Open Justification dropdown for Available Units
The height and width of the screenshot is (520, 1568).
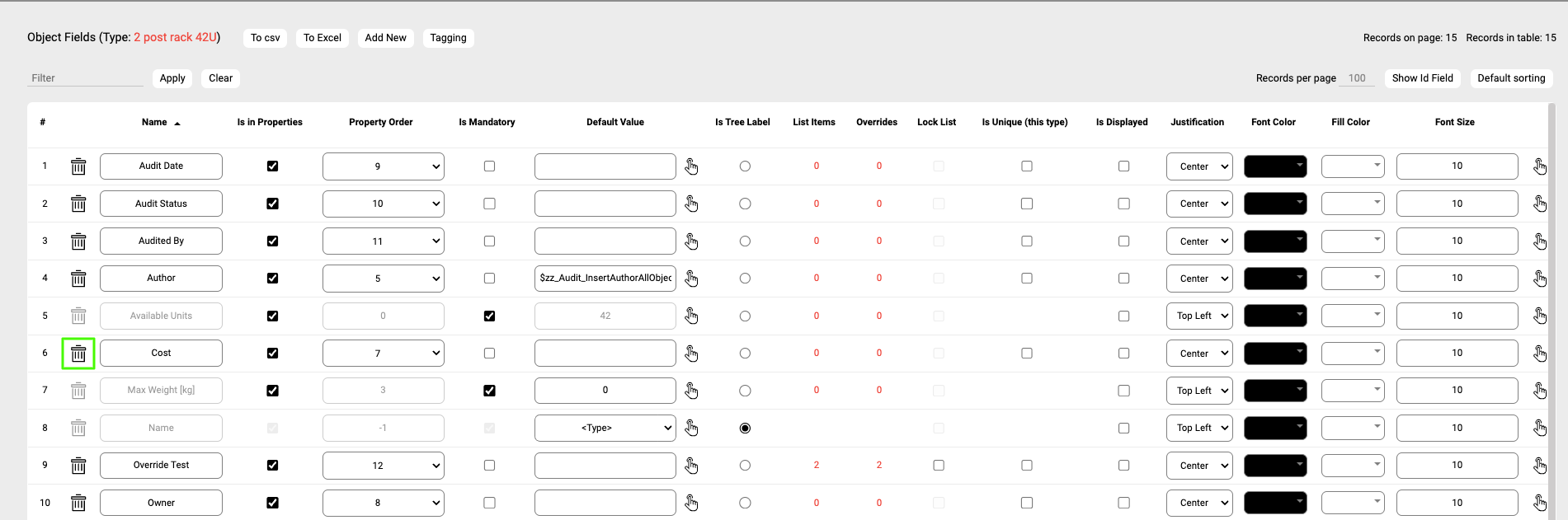coord(1198,316)
